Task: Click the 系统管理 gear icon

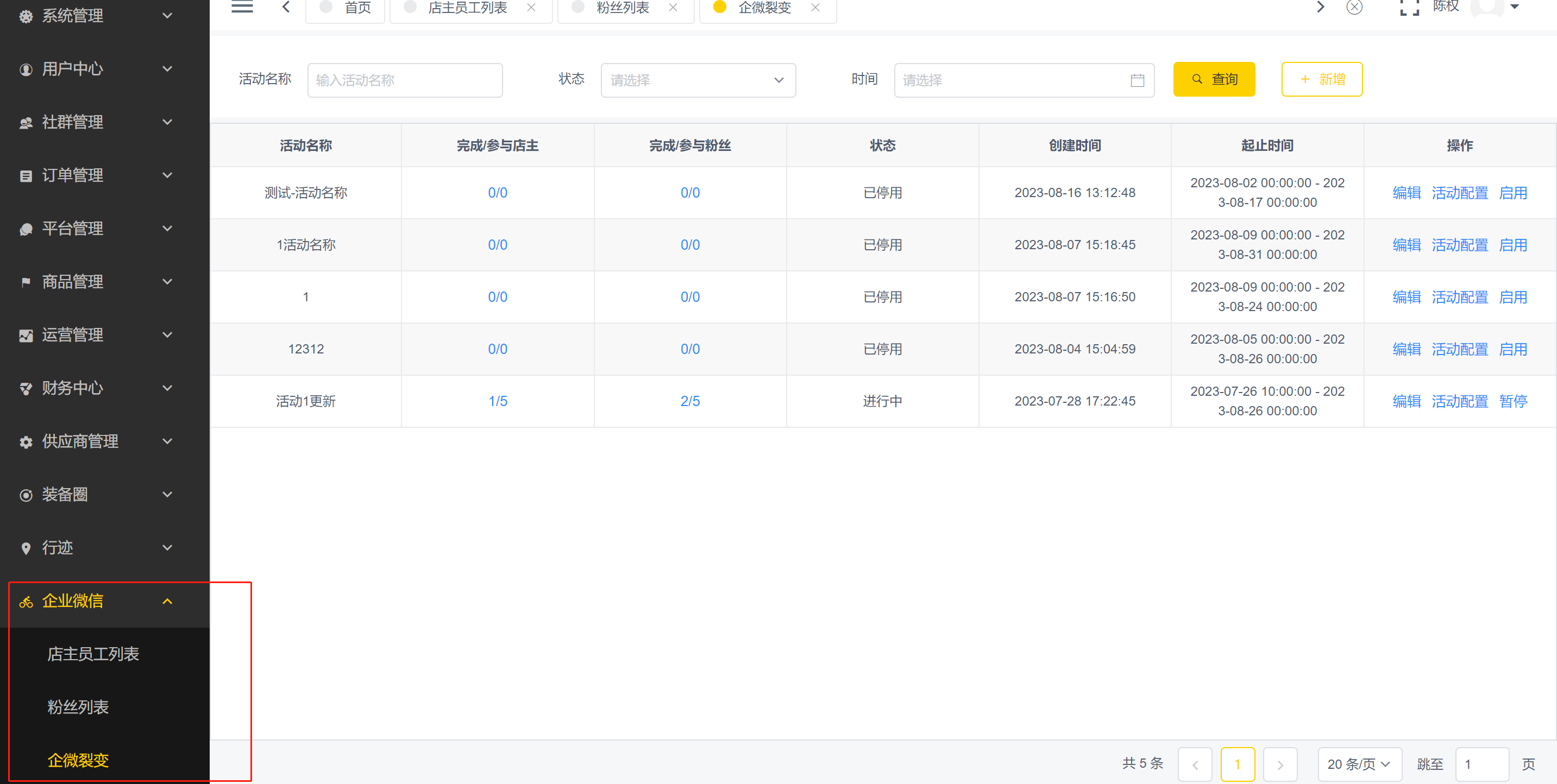Action: (x=26, y=16)
